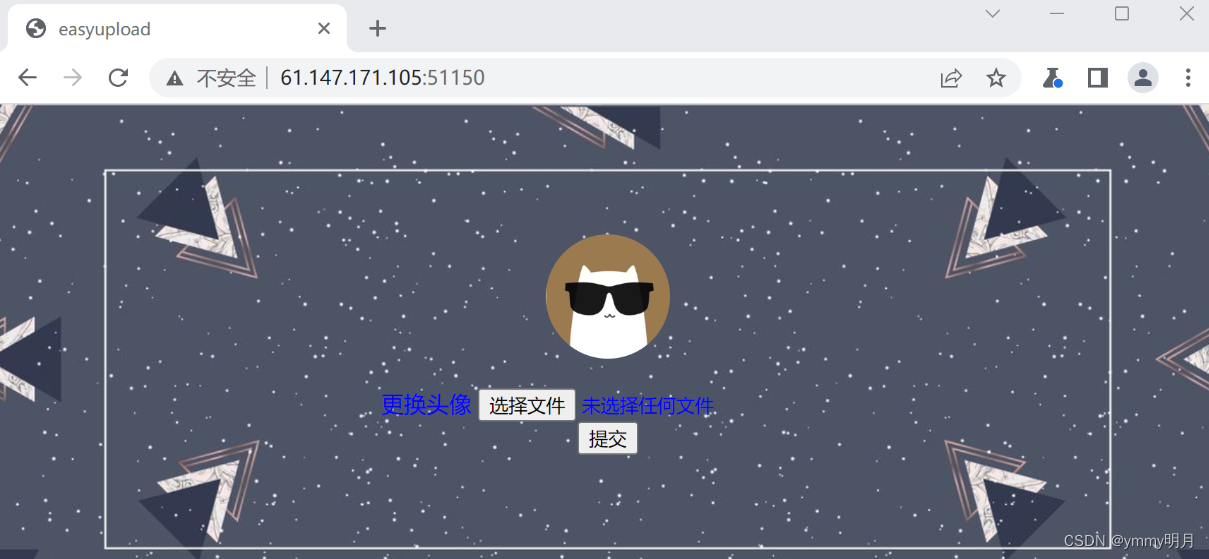Reload the current page

pos(118,78)
